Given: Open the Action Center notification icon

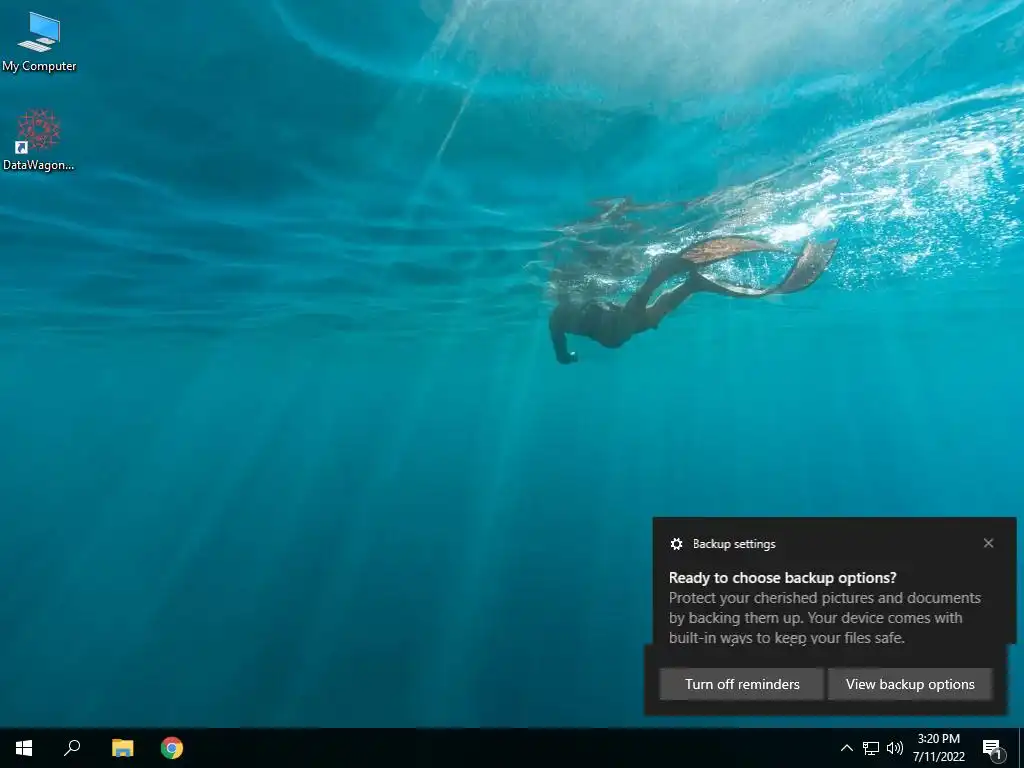Looking at the screenshot, I should 992,748.
